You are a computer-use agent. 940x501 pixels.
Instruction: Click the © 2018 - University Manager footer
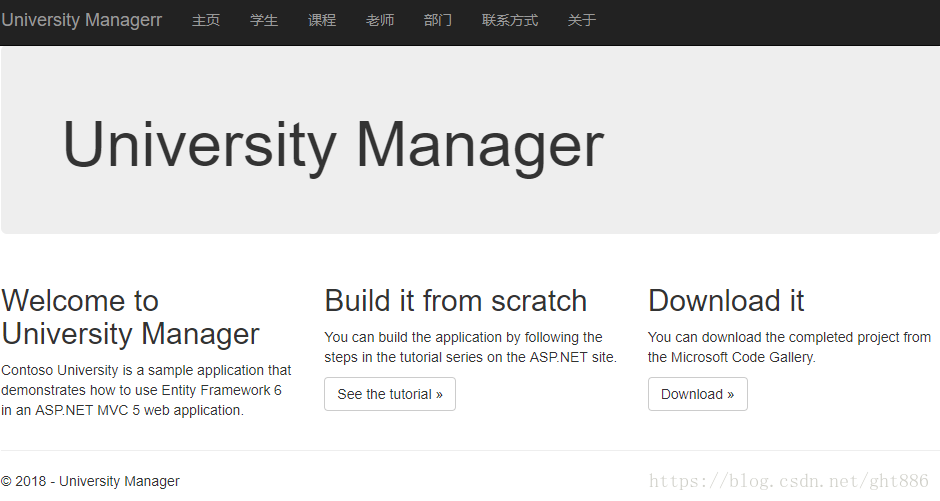(x=91, y=481)
